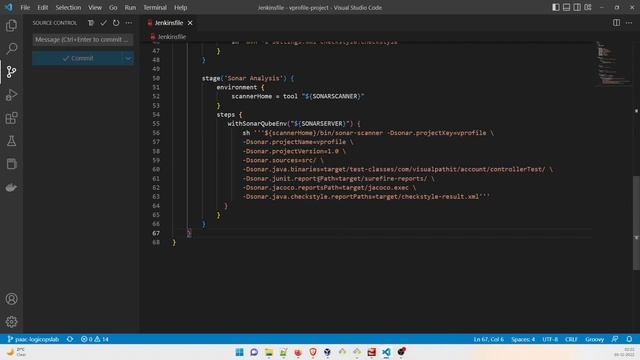Open the View menu
The height and width of the screenshot is (360, 640).
tap(95, 7)
